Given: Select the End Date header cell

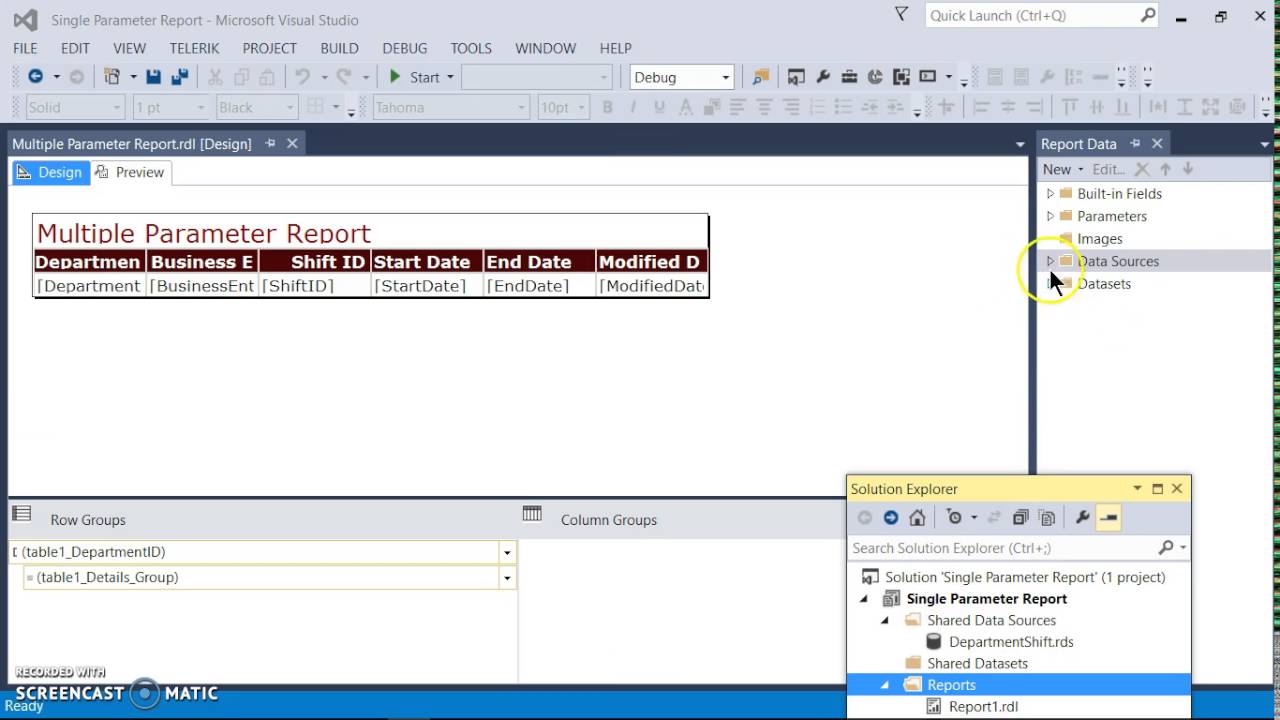Looking at the screenshot, I should coord(538,262).
